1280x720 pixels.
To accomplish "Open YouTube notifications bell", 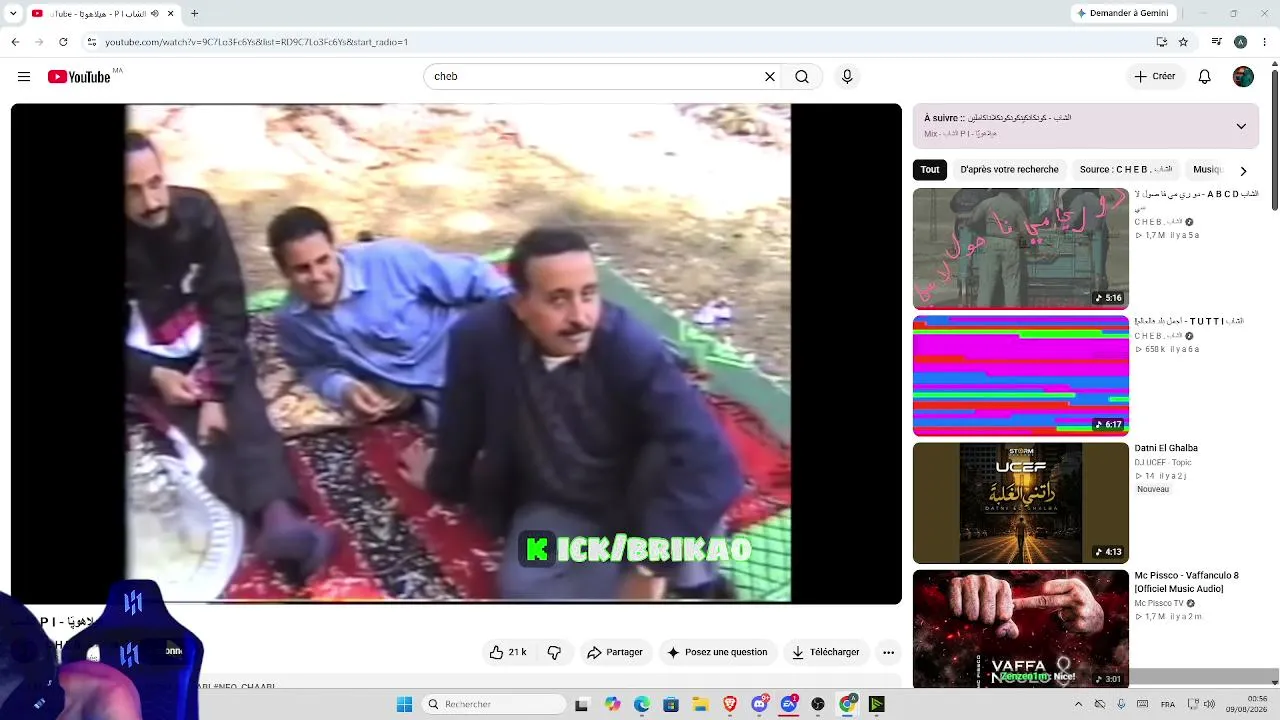I will point(1205,77).
